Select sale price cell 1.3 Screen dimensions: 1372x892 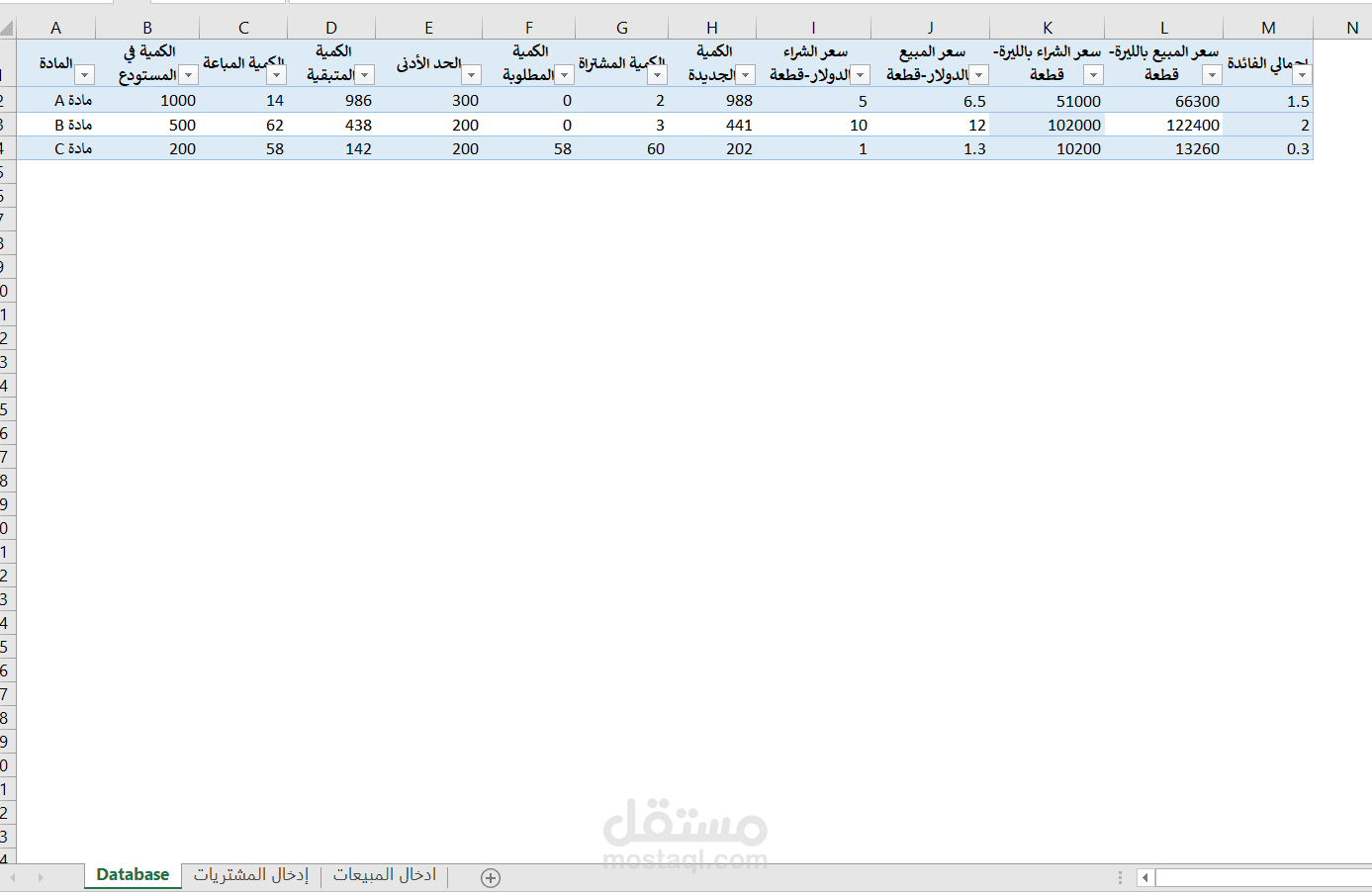[930, 148]
